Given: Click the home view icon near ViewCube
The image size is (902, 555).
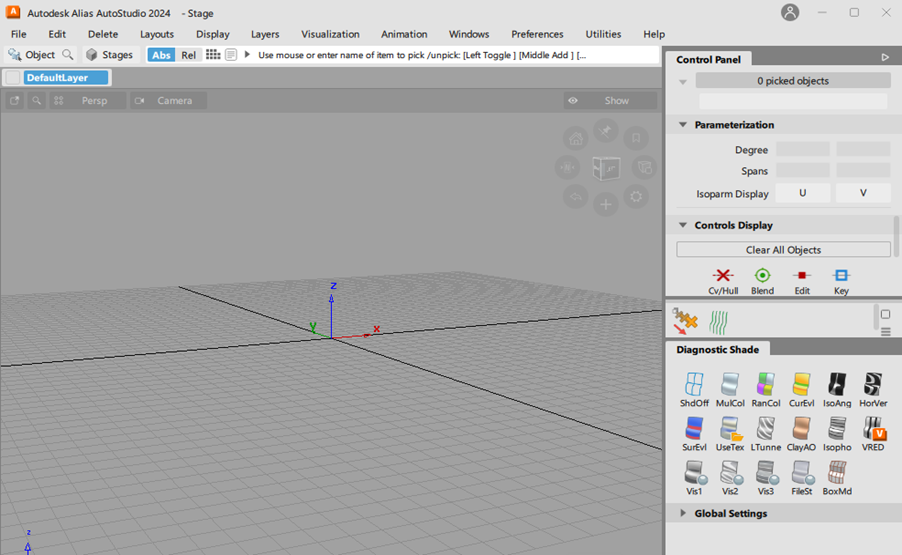Looking at the screenshot, I should point(576,139).
